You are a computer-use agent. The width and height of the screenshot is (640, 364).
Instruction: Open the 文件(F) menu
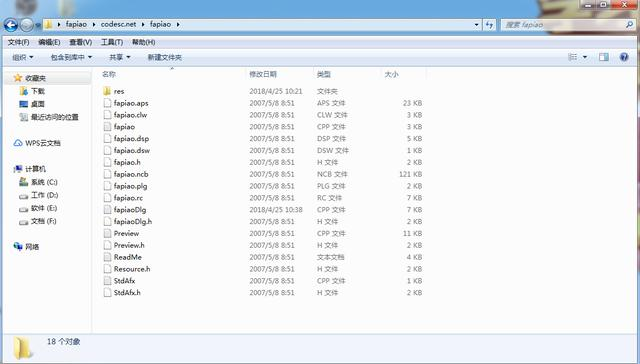[x=18, y=42]
